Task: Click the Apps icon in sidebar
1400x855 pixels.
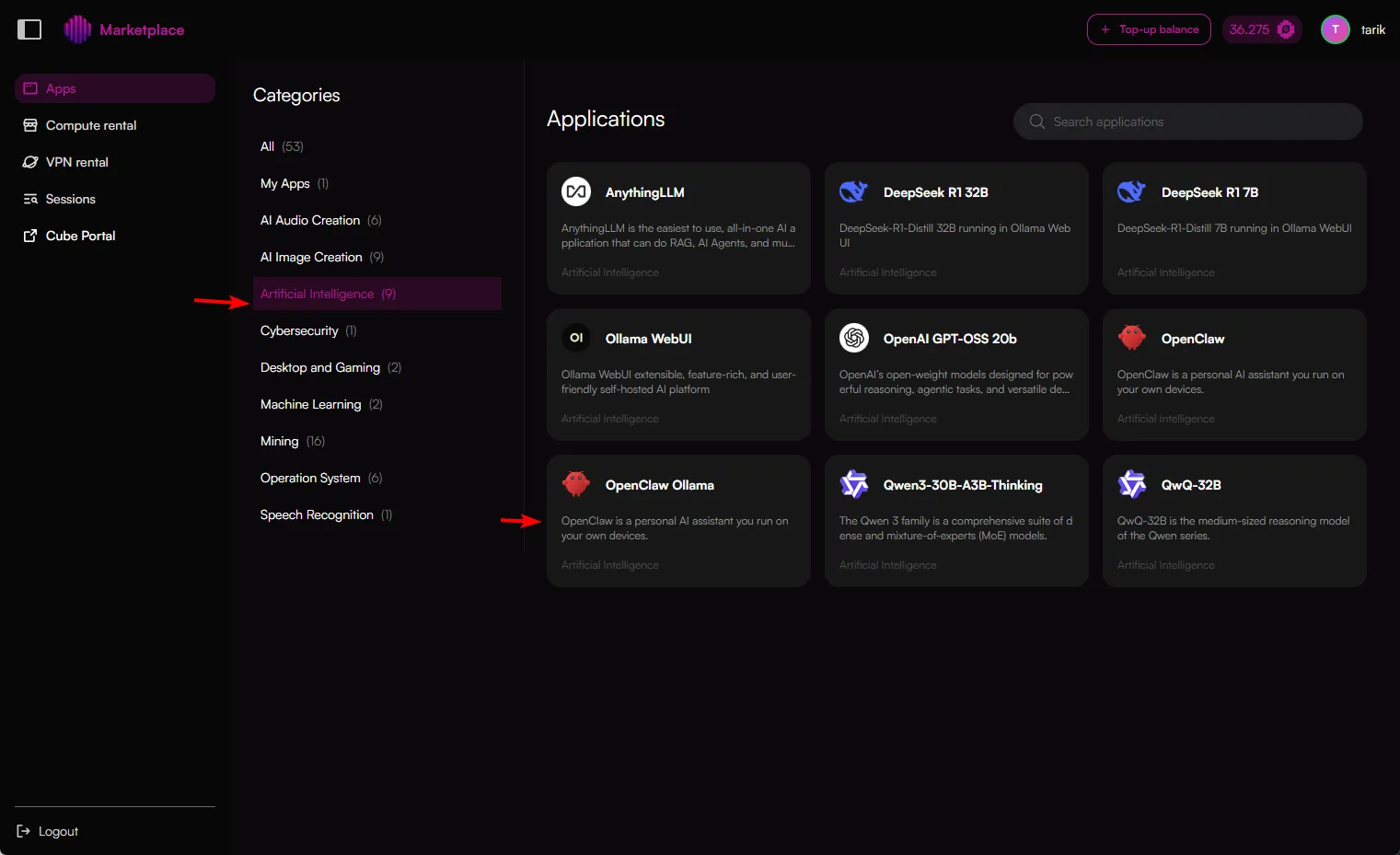Action: pyautogui.click(x=30, y=88)
